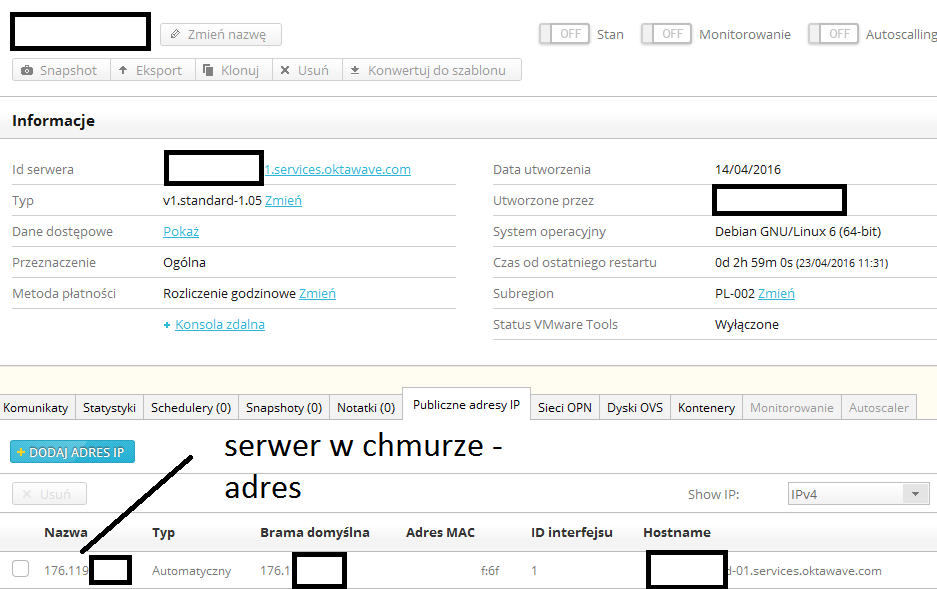Click the Adres MAC column header
The height and width of the screenshot is (589, 937).
tap(440, 532)
